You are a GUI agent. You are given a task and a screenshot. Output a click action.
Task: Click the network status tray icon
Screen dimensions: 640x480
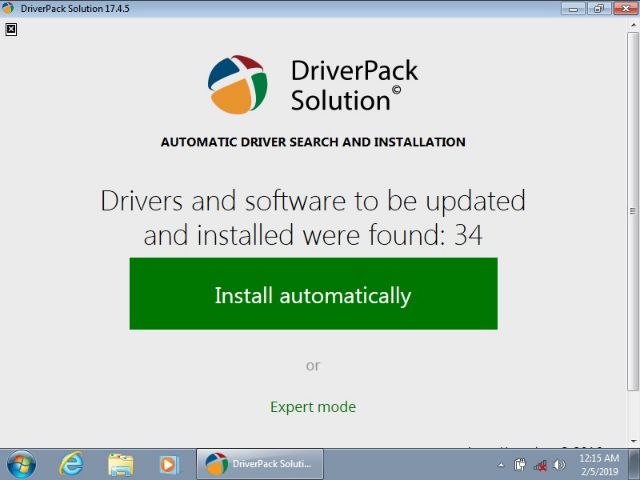coord(540,465)
